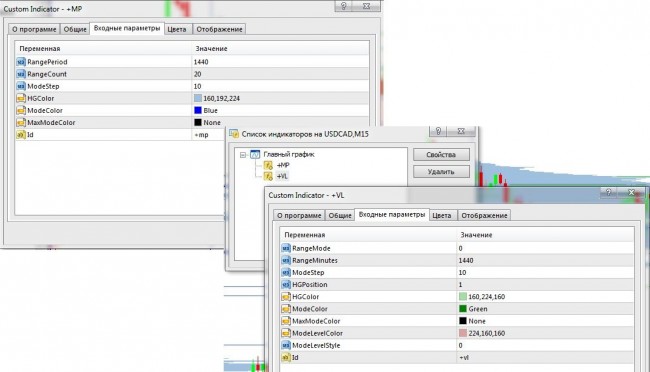Click the RangeMode integer icon
This screenshot has width=650, height=372.
[x=286, y=248]
